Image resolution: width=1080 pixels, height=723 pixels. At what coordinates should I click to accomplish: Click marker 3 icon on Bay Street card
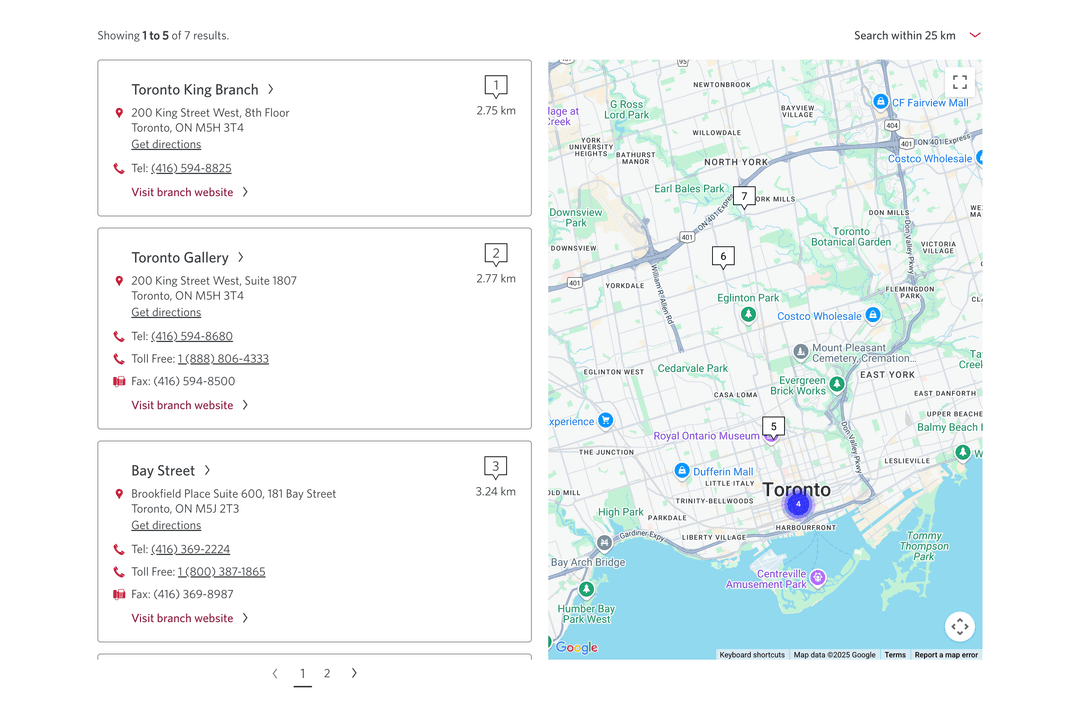point(496,468)
